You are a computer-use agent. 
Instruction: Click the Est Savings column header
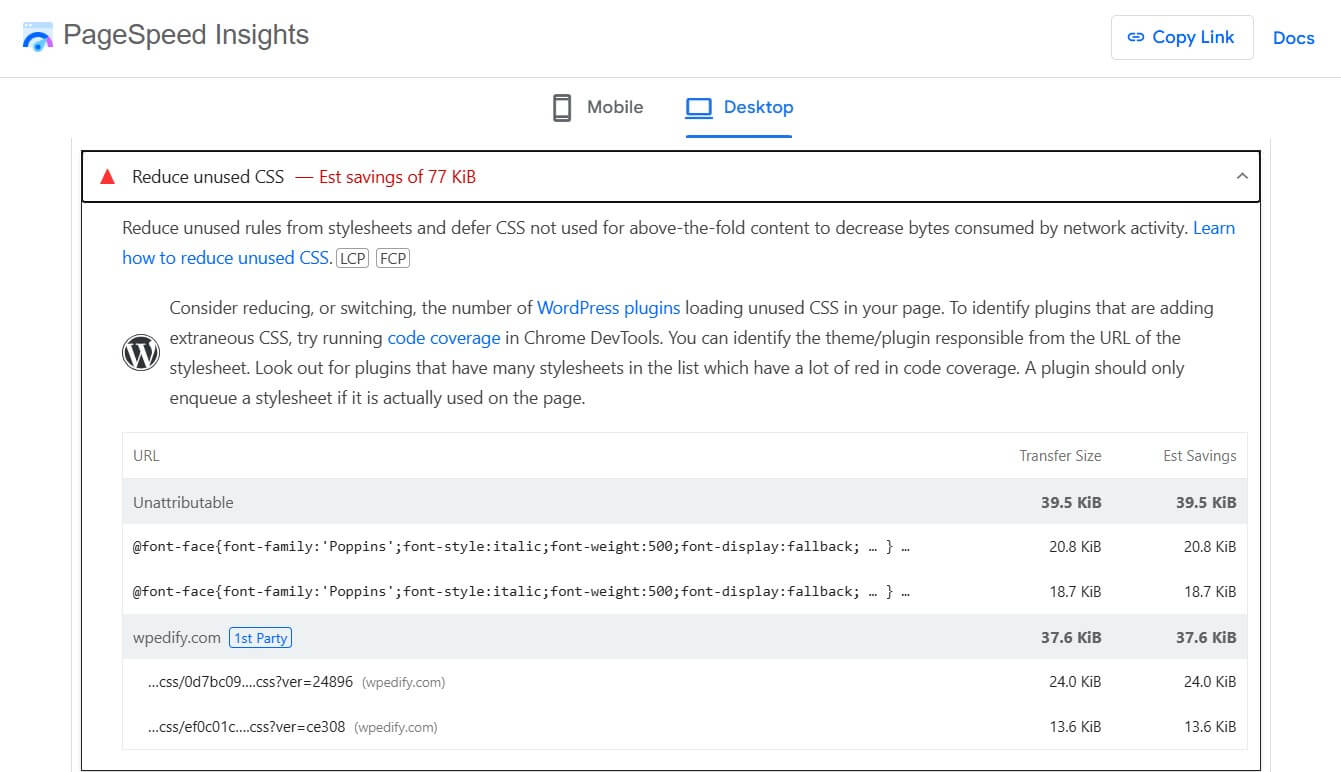[1199, 456]
